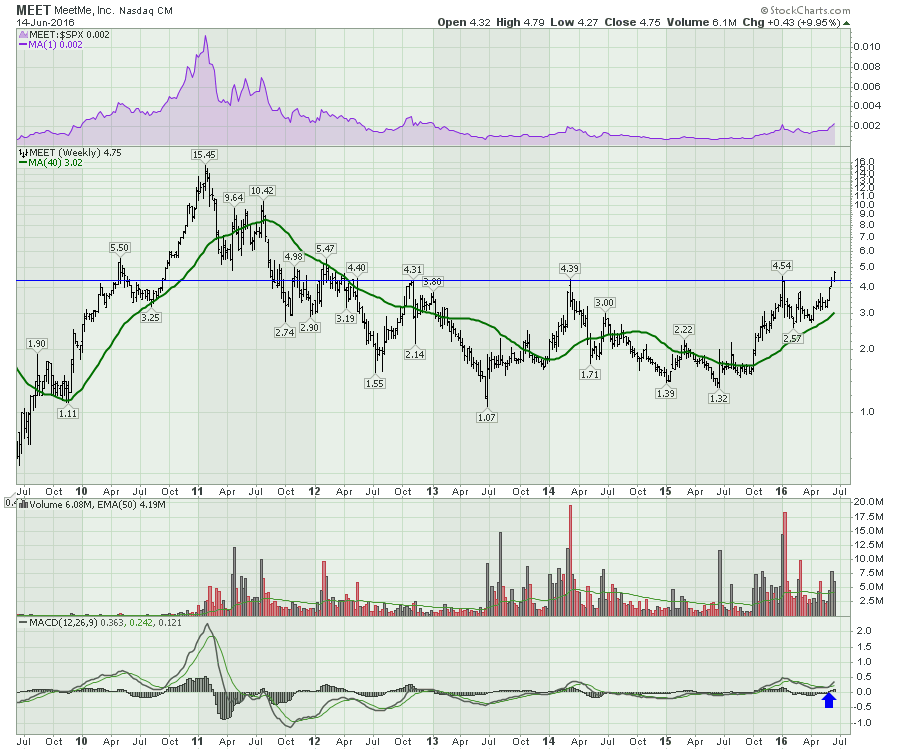
Task: Click the 5.50 price label
Action: pyautogui.click(x=119, y=247)
